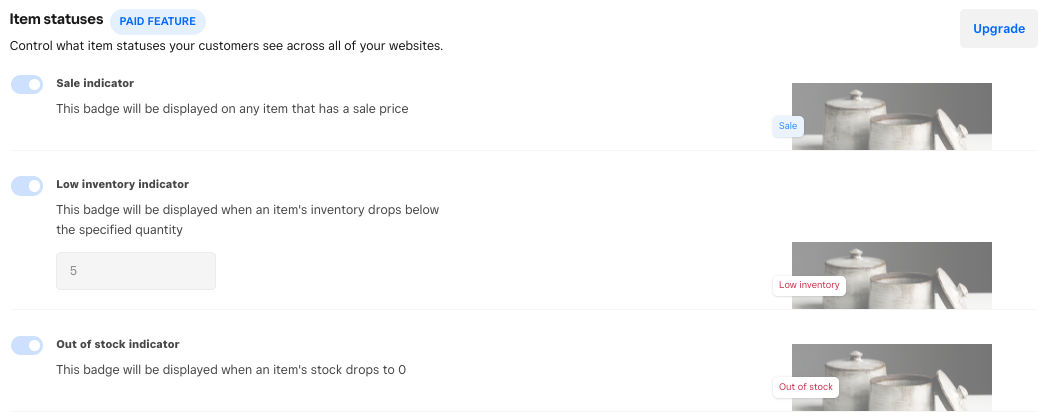
Task: Click the Sale indicator label
Action: (95, 83)
